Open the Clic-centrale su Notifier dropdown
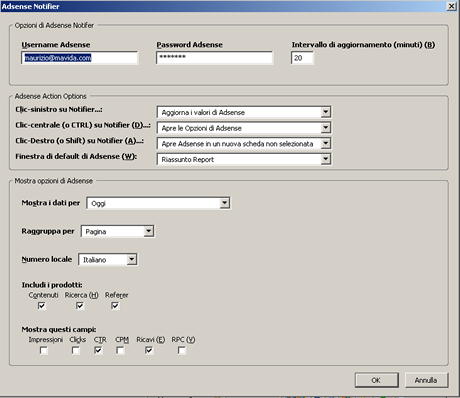 (244, 128)
